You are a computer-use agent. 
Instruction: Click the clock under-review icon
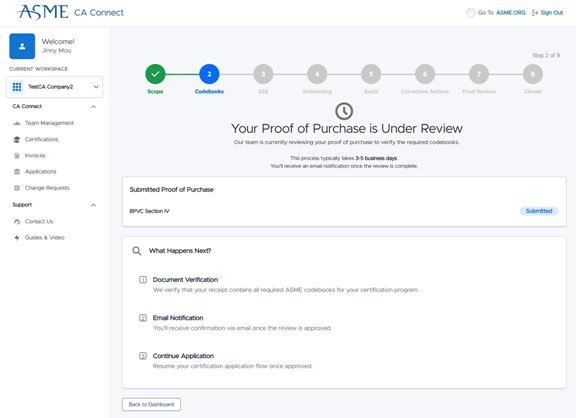click(x=344, y=111)
